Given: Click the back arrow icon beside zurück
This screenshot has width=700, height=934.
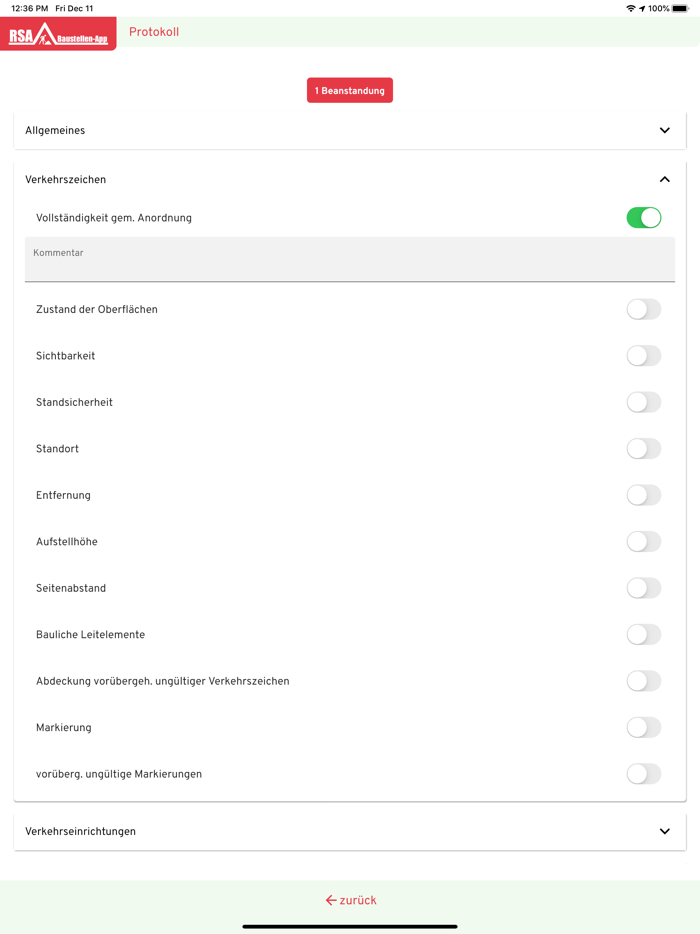Looking at the screenshot, I should pos(331,900).
